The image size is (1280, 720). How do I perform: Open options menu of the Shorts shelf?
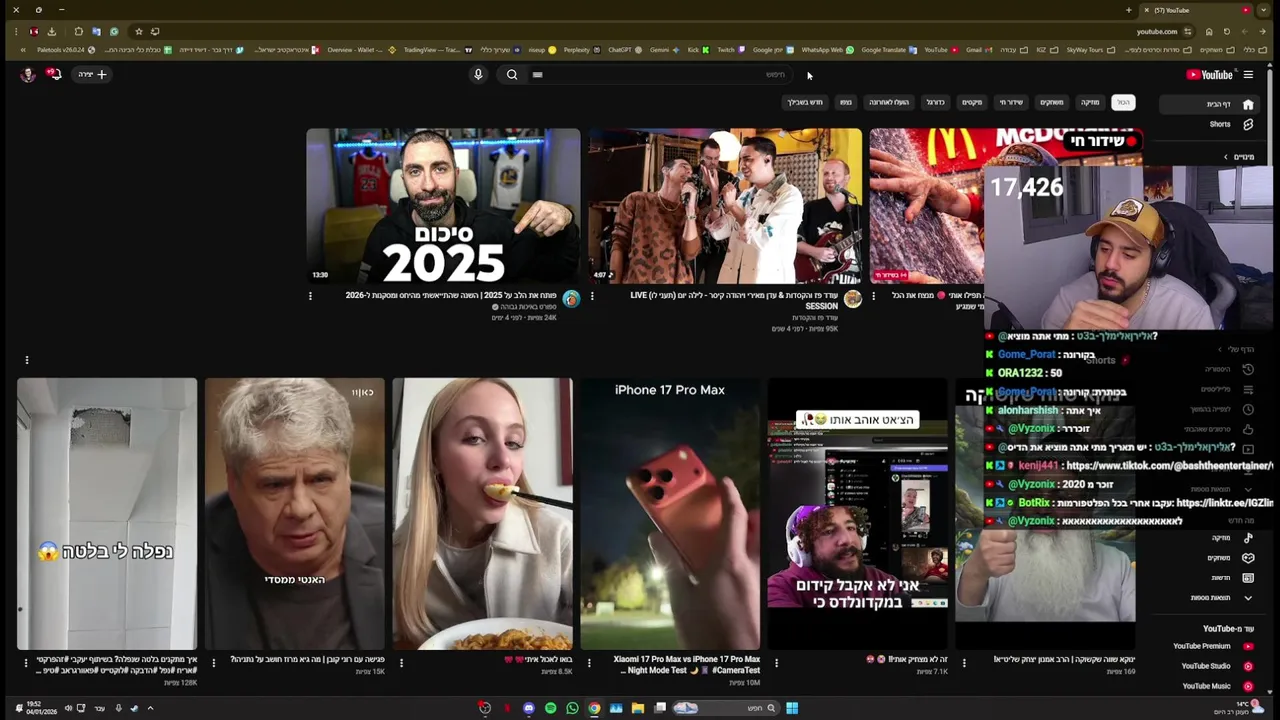point(27,360)
